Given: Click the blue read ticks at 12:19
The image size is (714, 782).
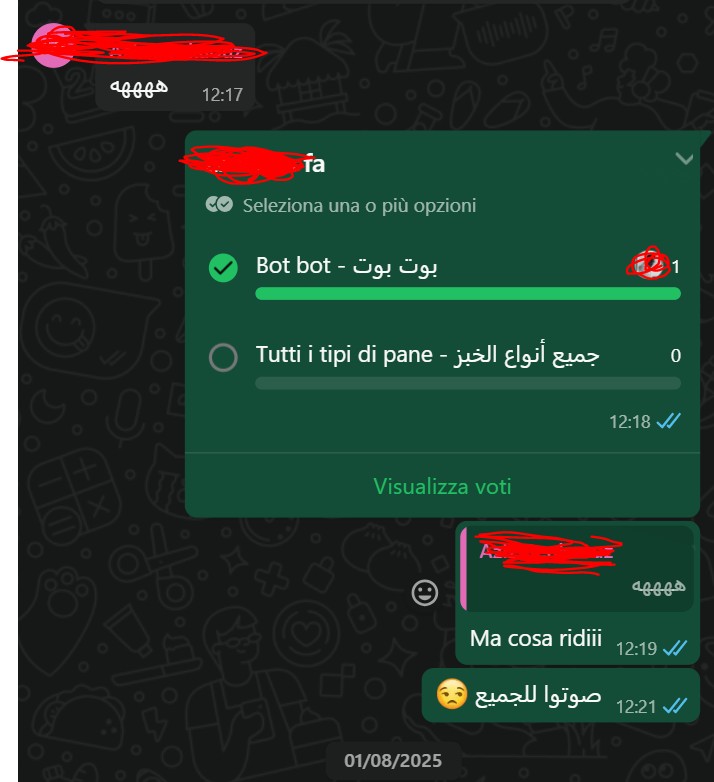Looking at the screenshot, I should point(675,648).
